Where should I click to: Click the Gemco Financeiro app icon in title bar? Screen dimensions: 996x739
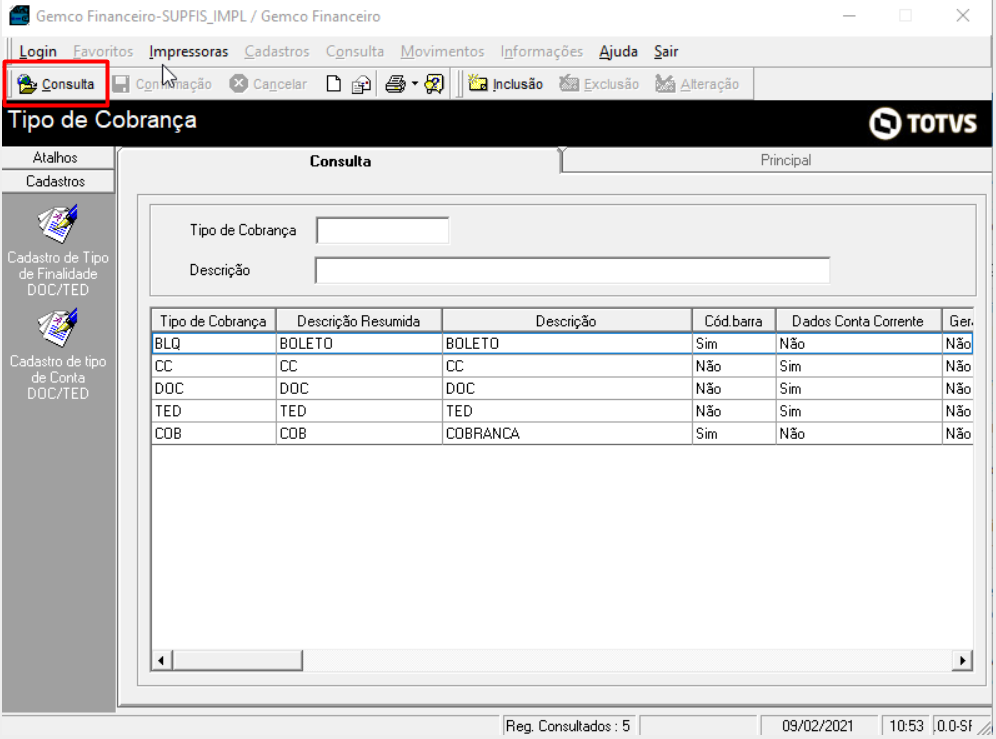19,15
